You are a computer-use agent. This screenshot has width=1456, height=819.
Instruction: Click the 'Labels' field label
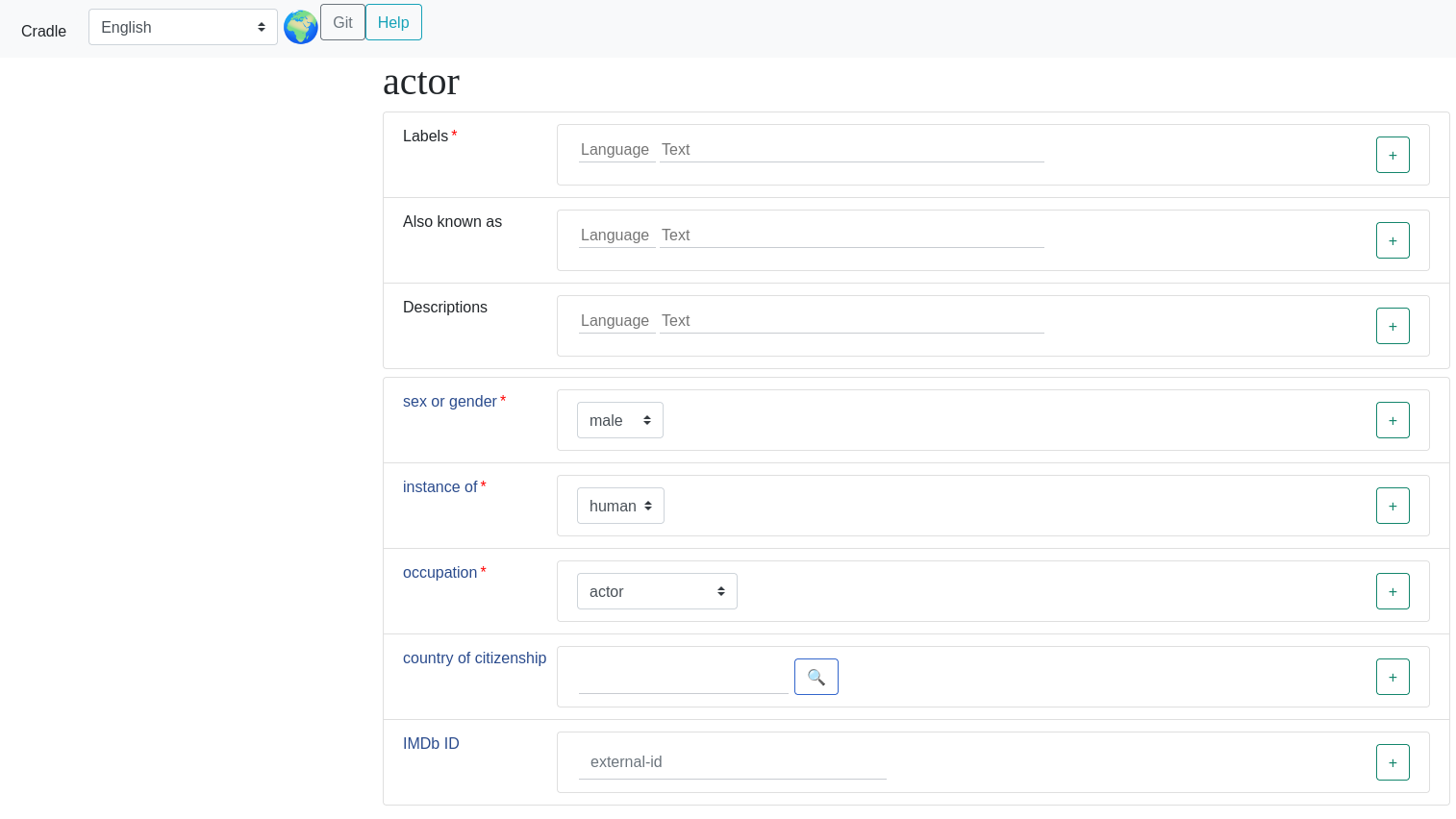point(425,136)
